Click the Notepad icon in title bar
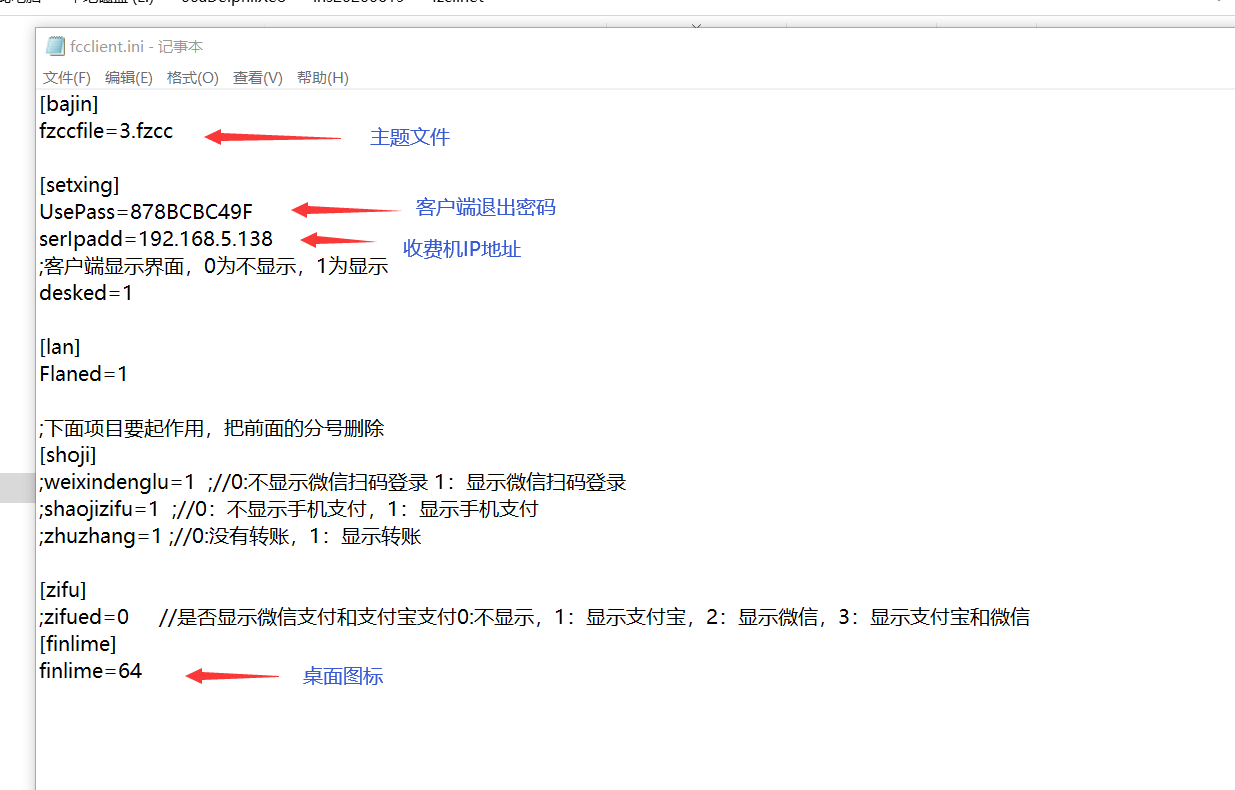Image resolution: width=1235 pixels, height=790 pixels. (55, 47)
